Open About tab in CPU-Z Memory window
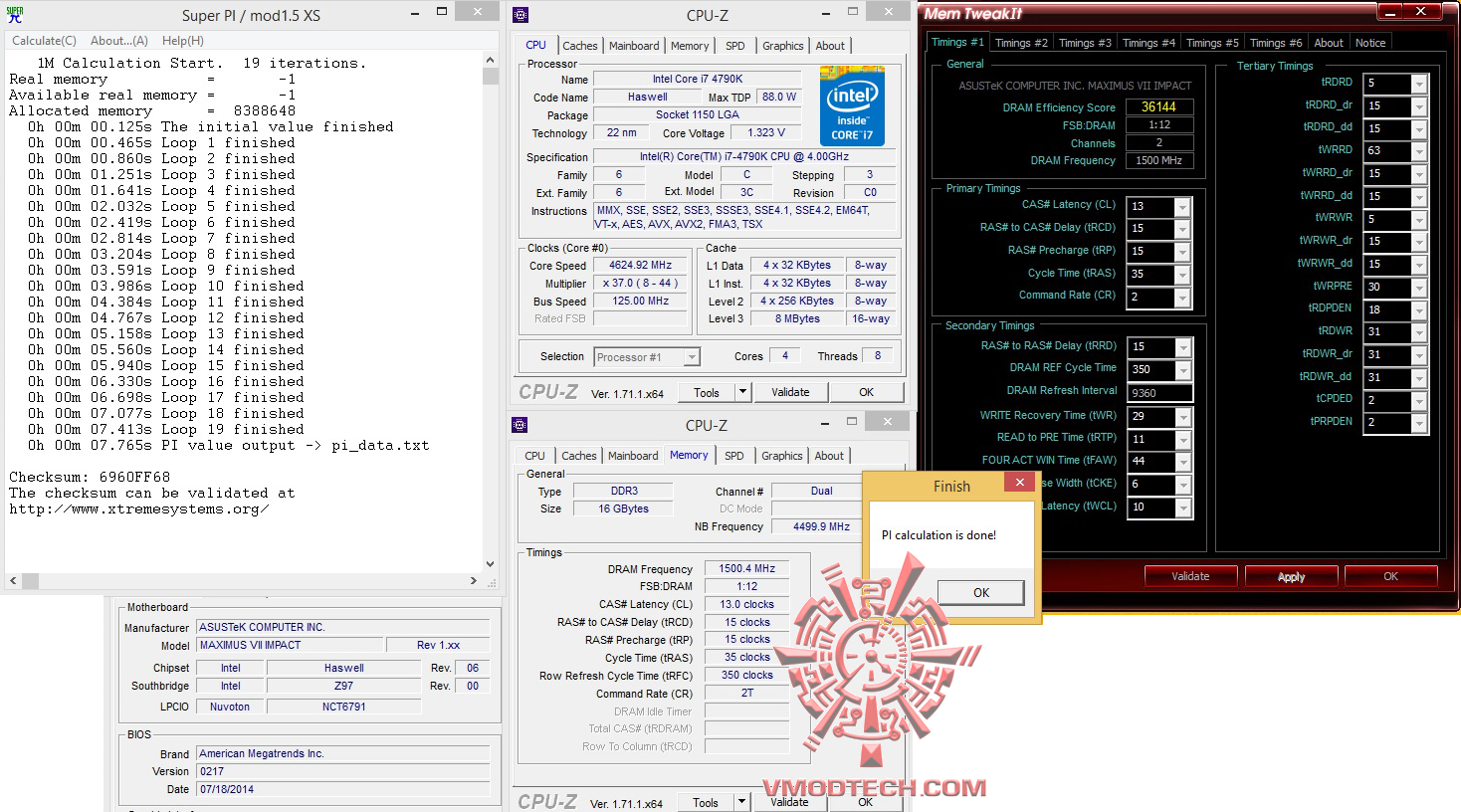1461x812 pixels. [x=829, y=456]
